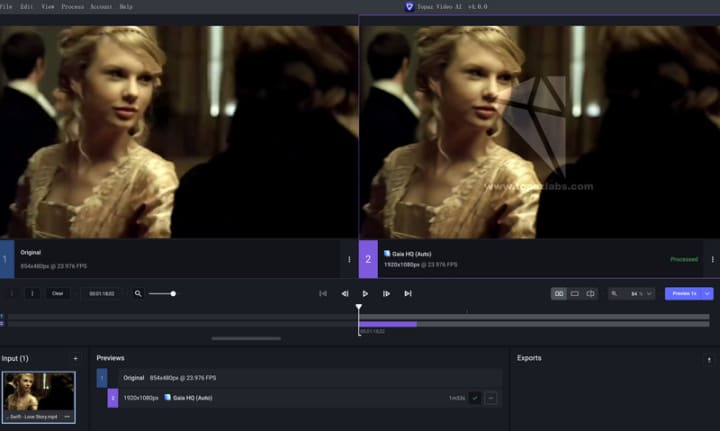The width and height of the screenshot is (720, 431).
Task: Play the video preview
Action: (365, 293)
